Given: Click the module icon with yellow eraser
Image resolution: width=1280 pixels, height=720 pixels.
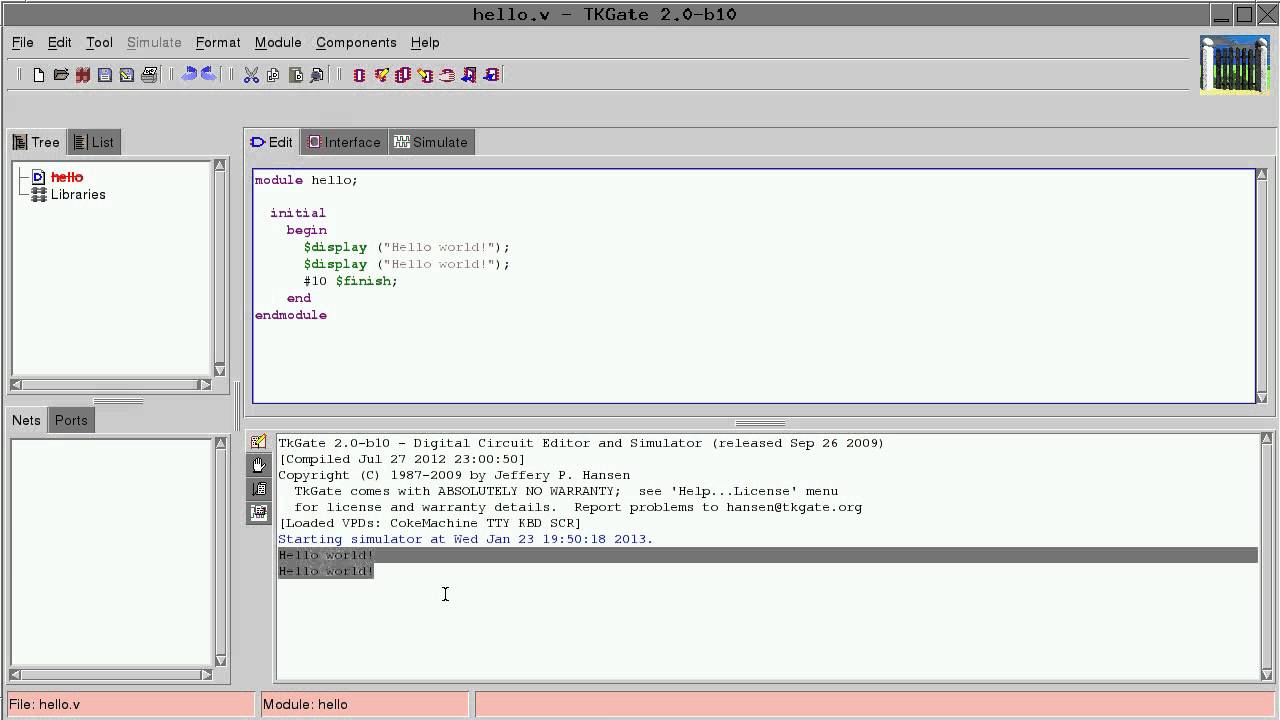Looking at the screenshot, I should click(x=425, y=75).
